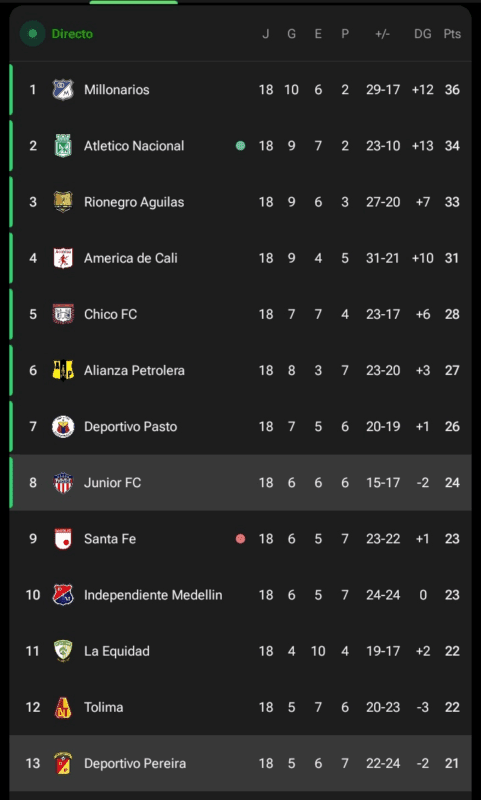Open the Deportivo Pasto round crest
481x800 pixels.
(63, 427)
